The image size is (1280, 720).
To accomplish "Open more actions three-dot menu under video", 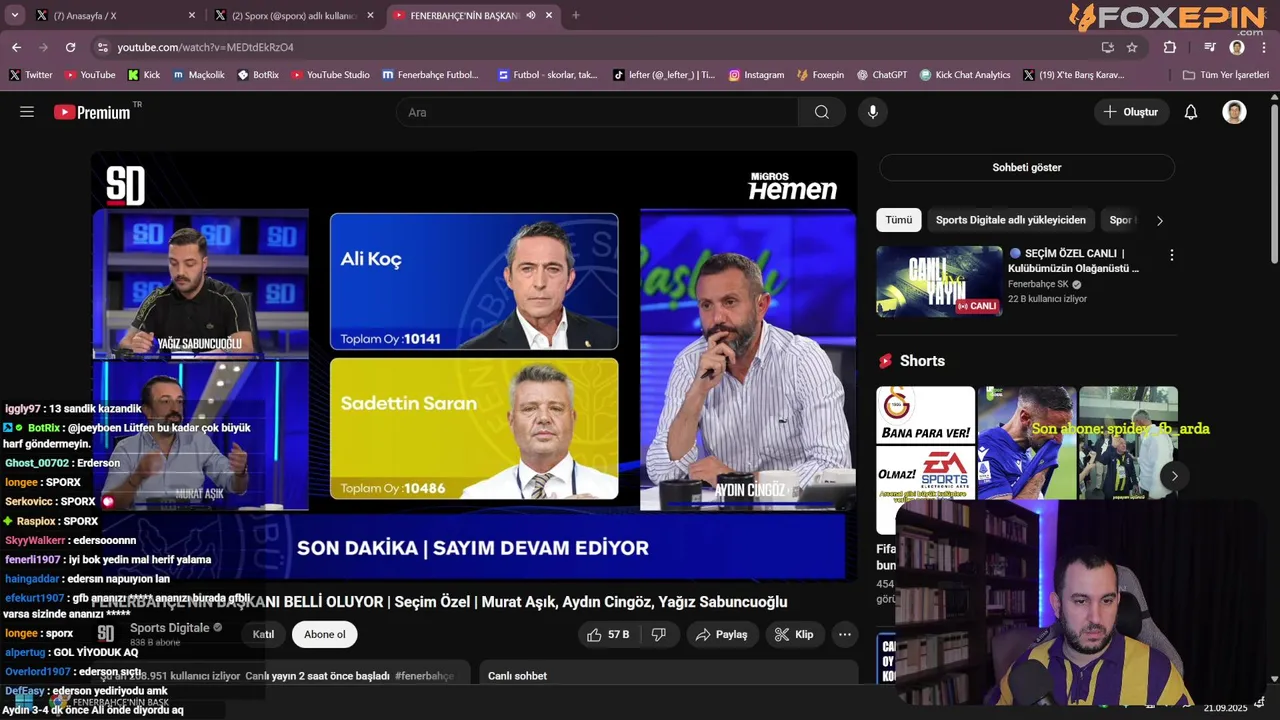I will pos(845,634).
